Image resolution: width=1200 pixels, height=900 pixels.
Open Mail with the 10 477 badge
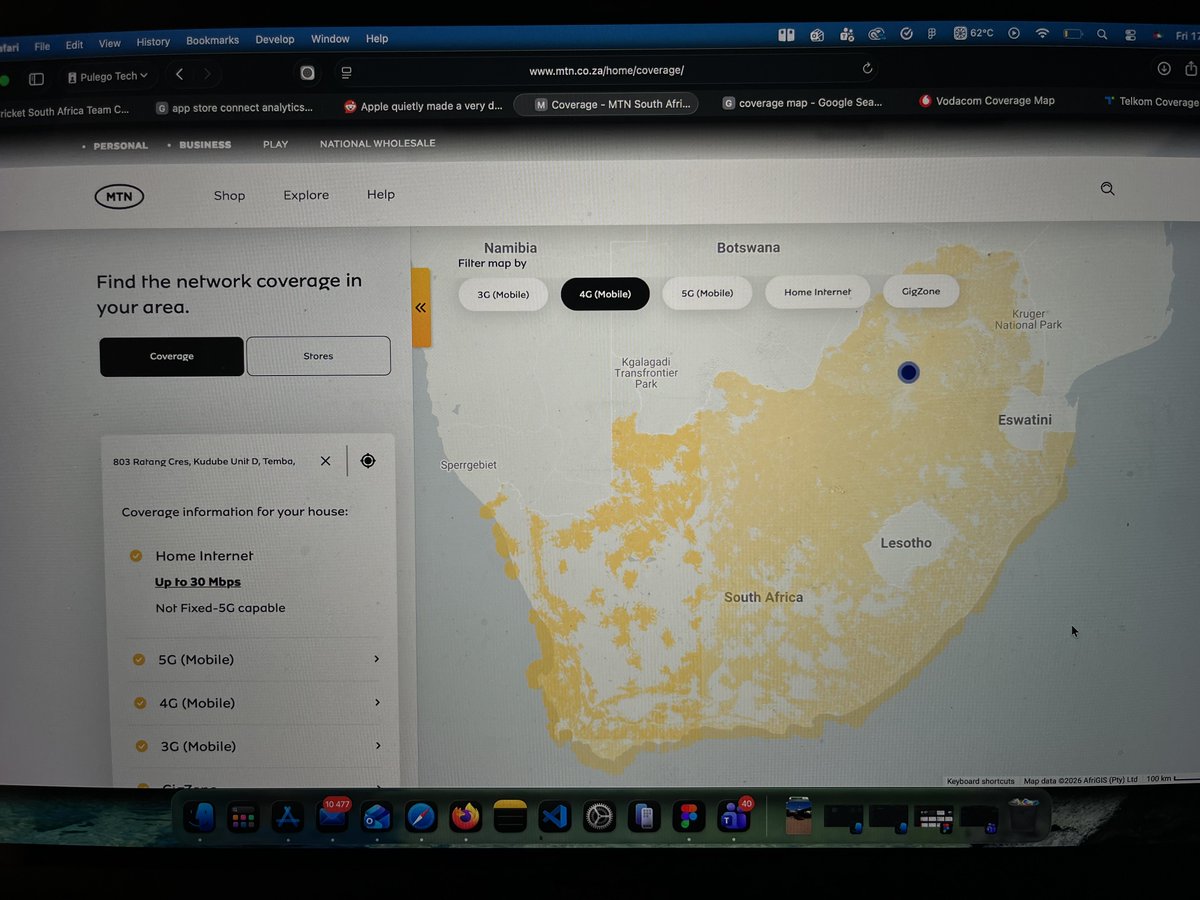coord(333,817)
